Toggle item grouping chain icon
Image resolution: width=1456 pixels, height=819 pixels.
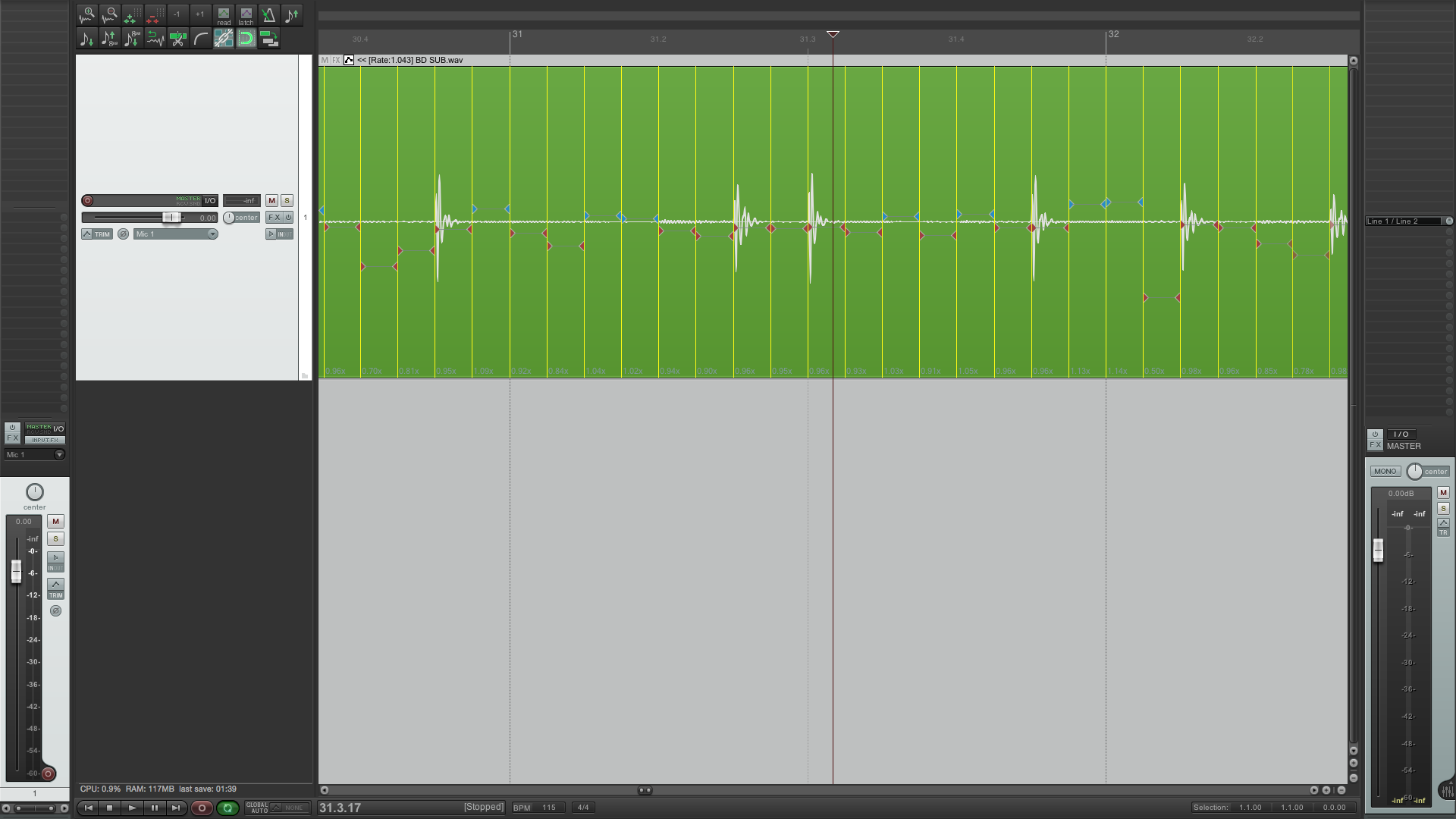pos(224,39)
